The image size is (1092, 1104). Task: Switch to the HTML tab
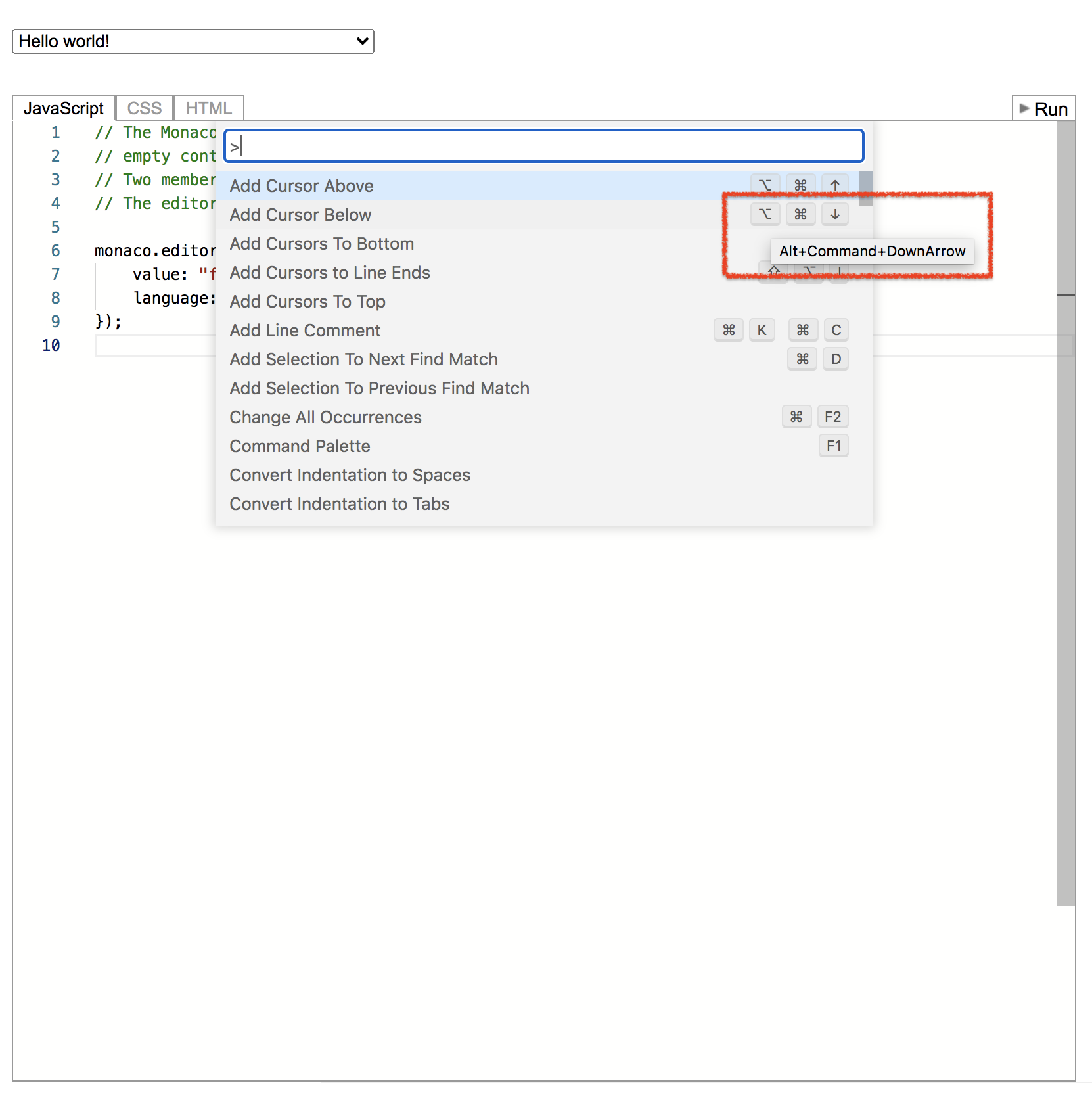(208, 107)
